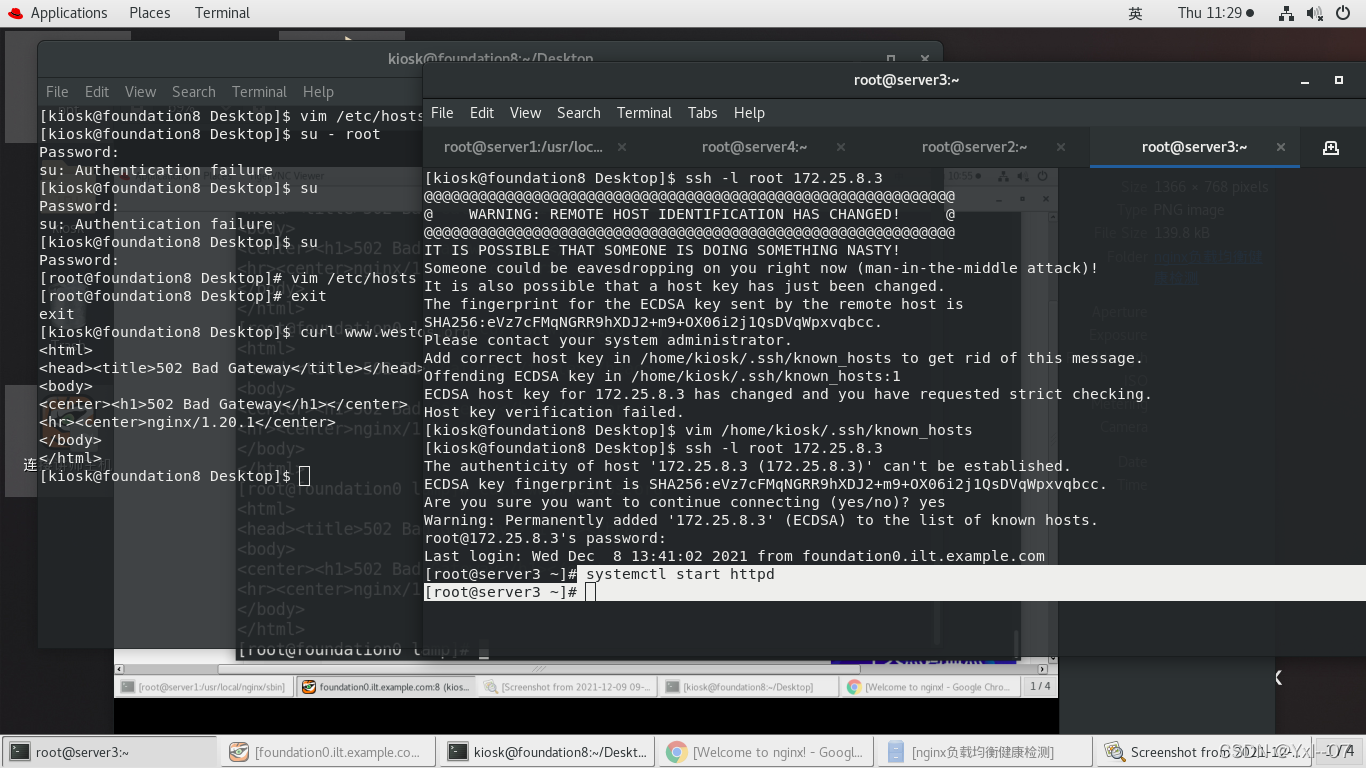Click inner taskbar [Screenshot from 2021-12-09 09-... entry
This screenshot has width=1366, height=768.
(567, 687)
